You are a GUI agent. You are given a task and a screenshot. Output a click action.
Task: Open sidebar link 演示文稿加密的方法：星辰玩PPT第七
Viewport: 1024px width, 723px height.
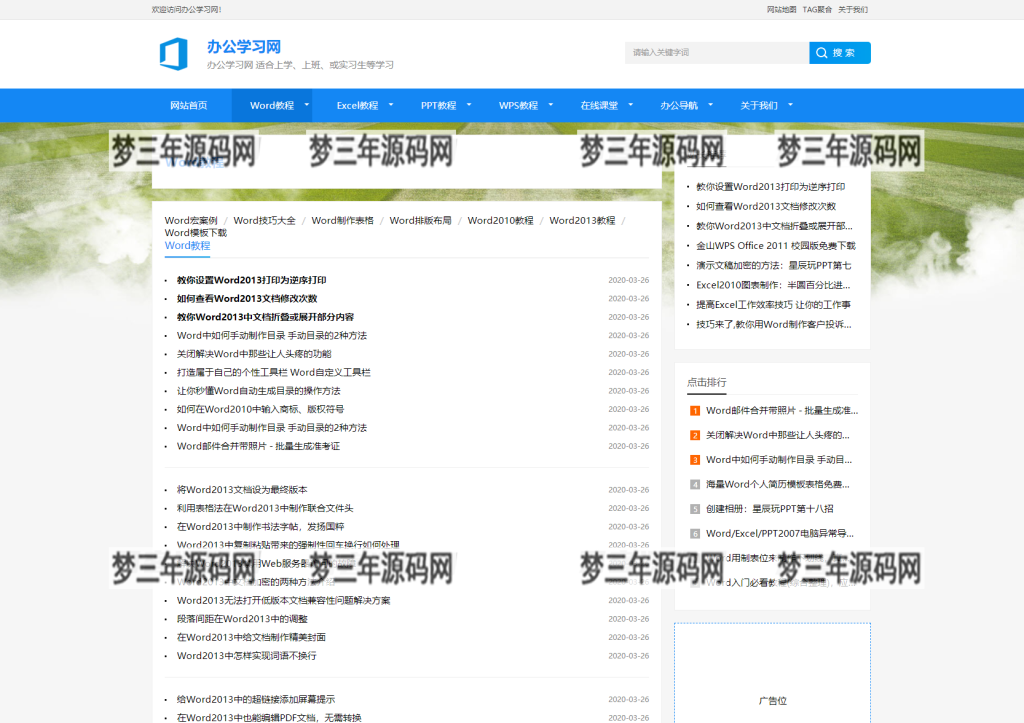[x=774, y=265]
